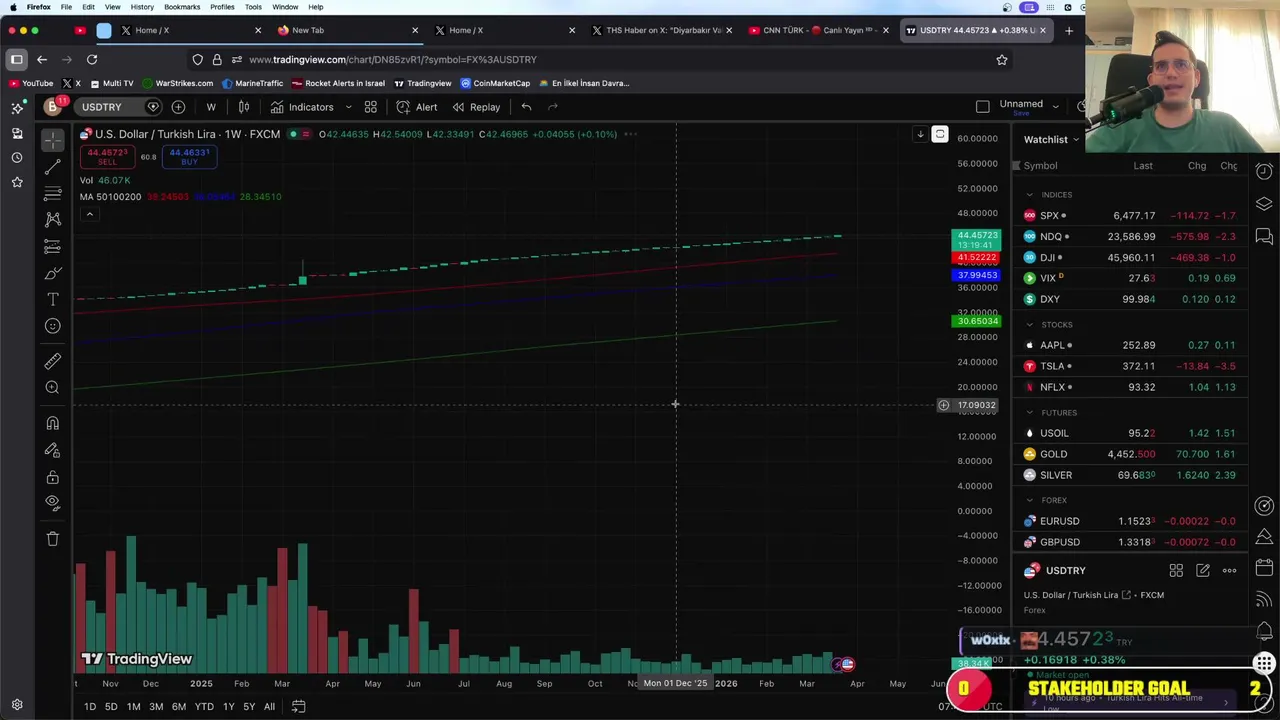Open the alerts clock icon in the right sidebar
This screenshot has height=720, width=1280.
1264,172
